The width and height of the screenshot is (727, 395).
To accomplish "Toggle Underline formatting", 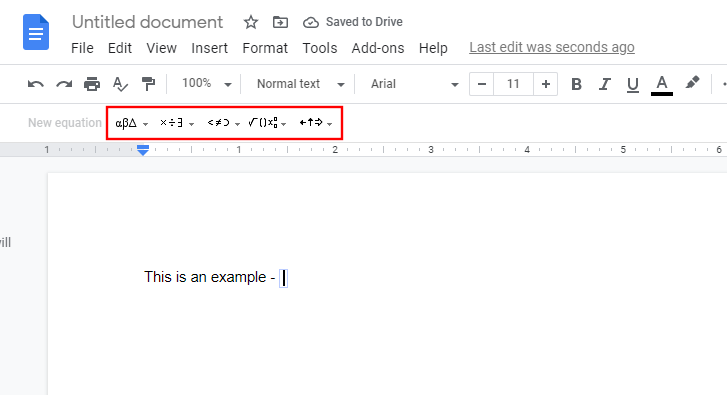I will (632, 85).
